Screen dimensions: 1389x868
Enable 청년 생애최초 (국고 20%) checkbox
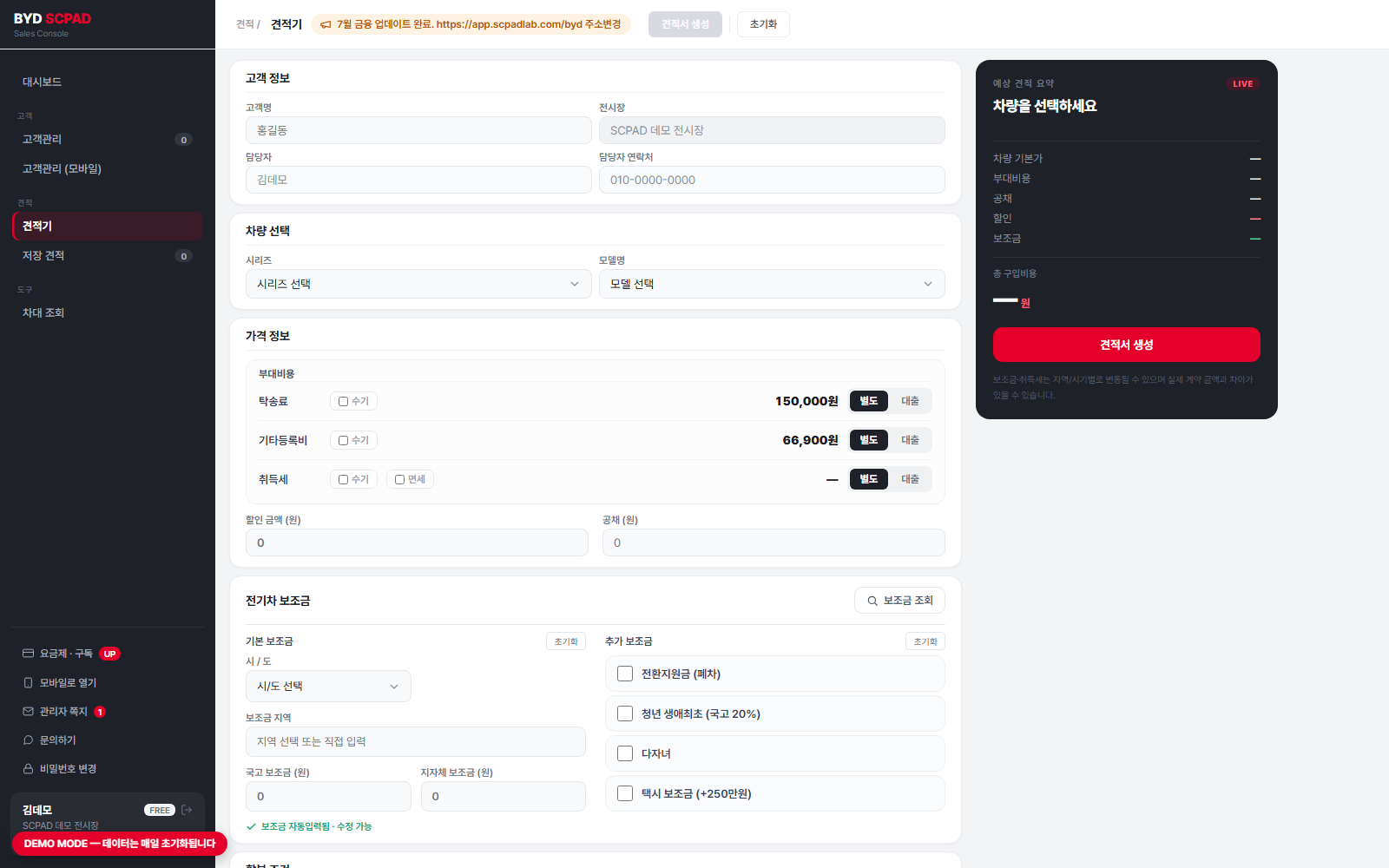point(625,713)
